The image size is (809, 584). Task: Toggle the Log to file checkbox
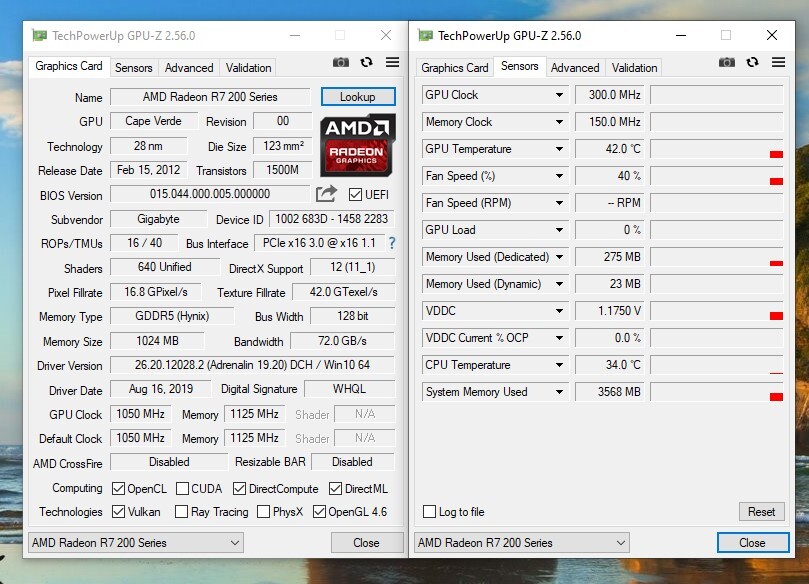coord(430,512)
